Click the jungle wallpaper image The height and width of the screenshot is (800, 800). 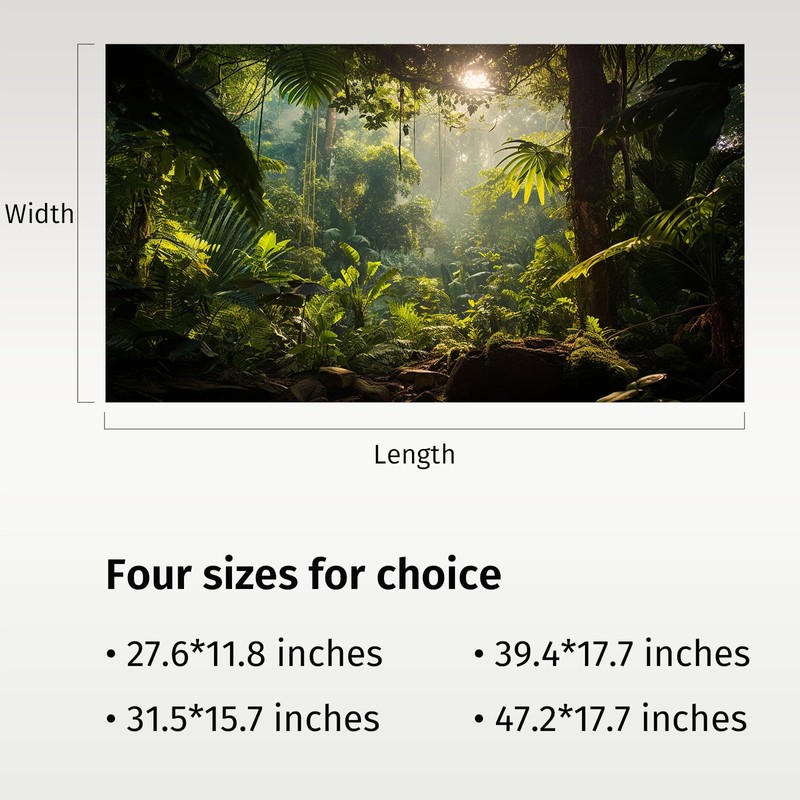coord(425,222)
